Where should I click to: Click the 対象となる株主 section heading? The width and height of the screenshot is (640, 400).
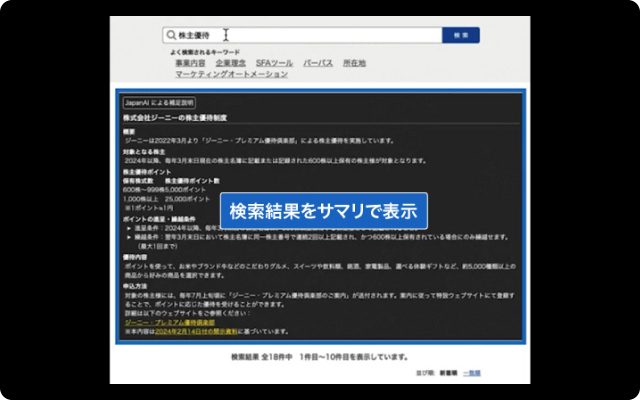click(144, 152)
